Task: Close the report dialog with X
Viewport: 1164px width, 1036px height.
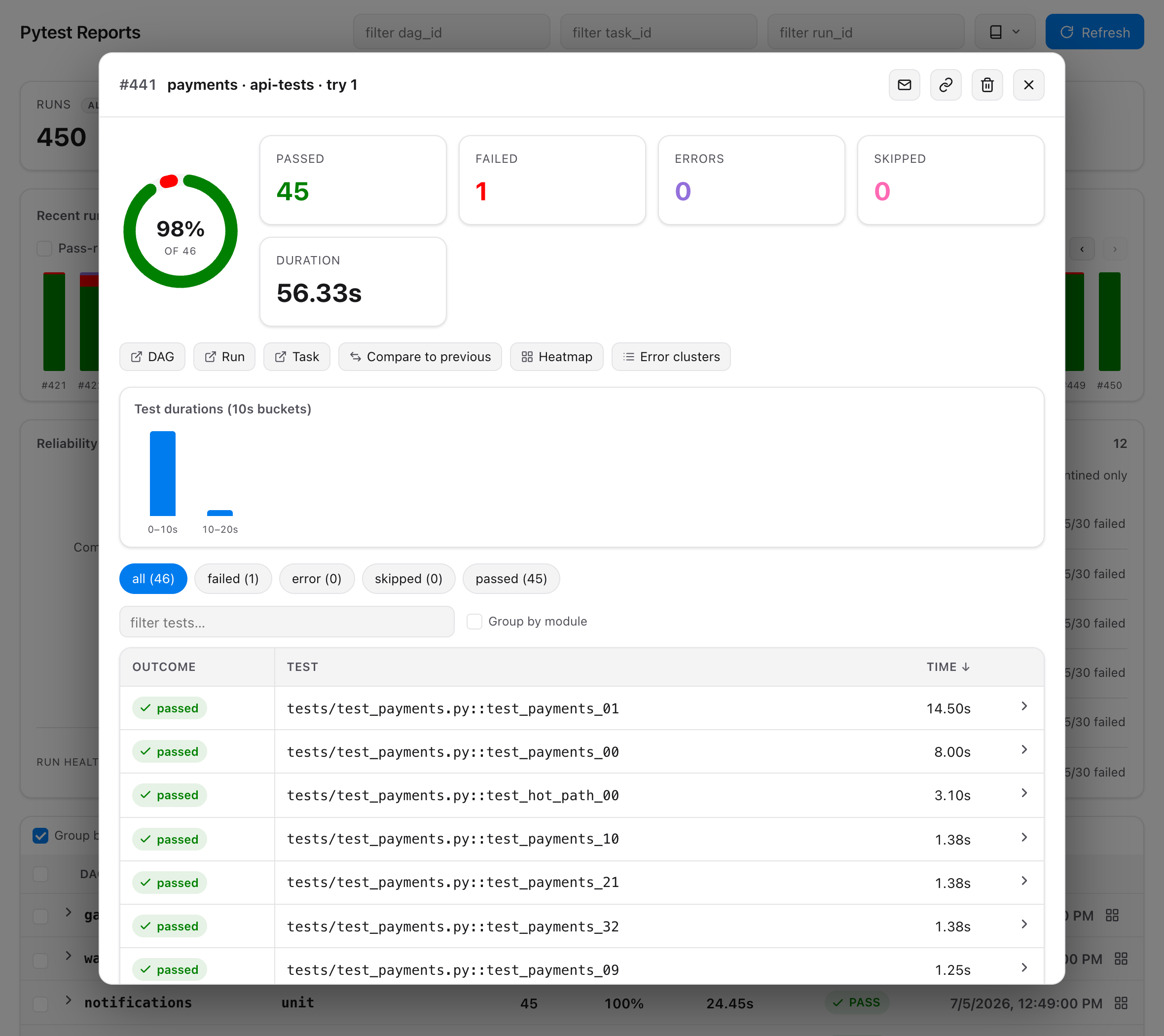Action: pyautogui.click(x=1028, y=85)
